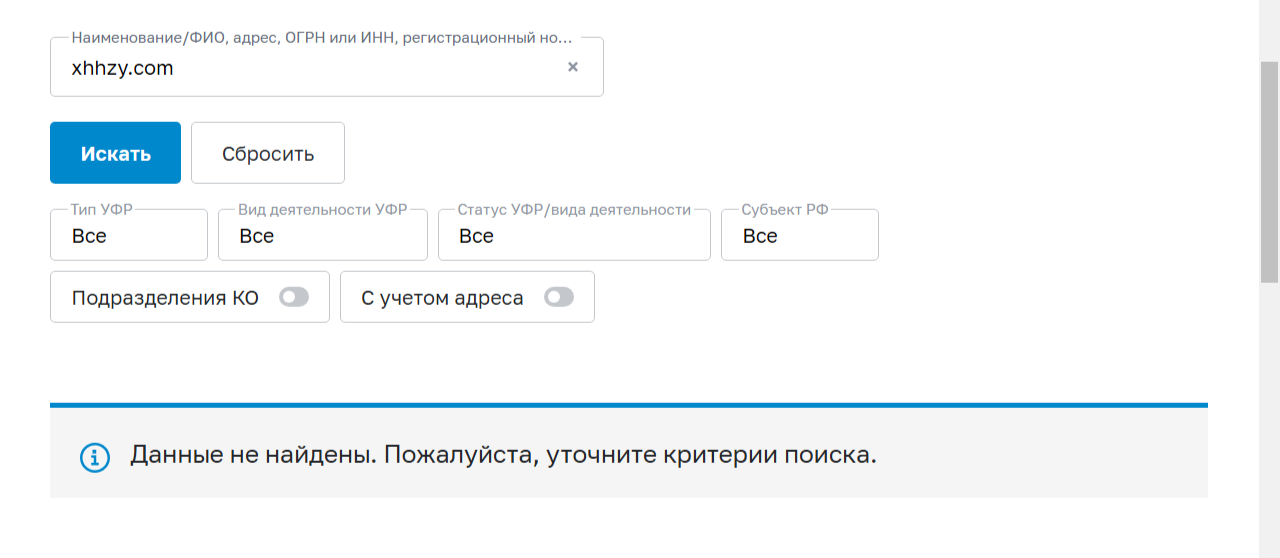The height and width of the screenshot is (558, 1280).
Task: Expand the Вид деятельности УФР dropdown
Action: click(323, 235)
